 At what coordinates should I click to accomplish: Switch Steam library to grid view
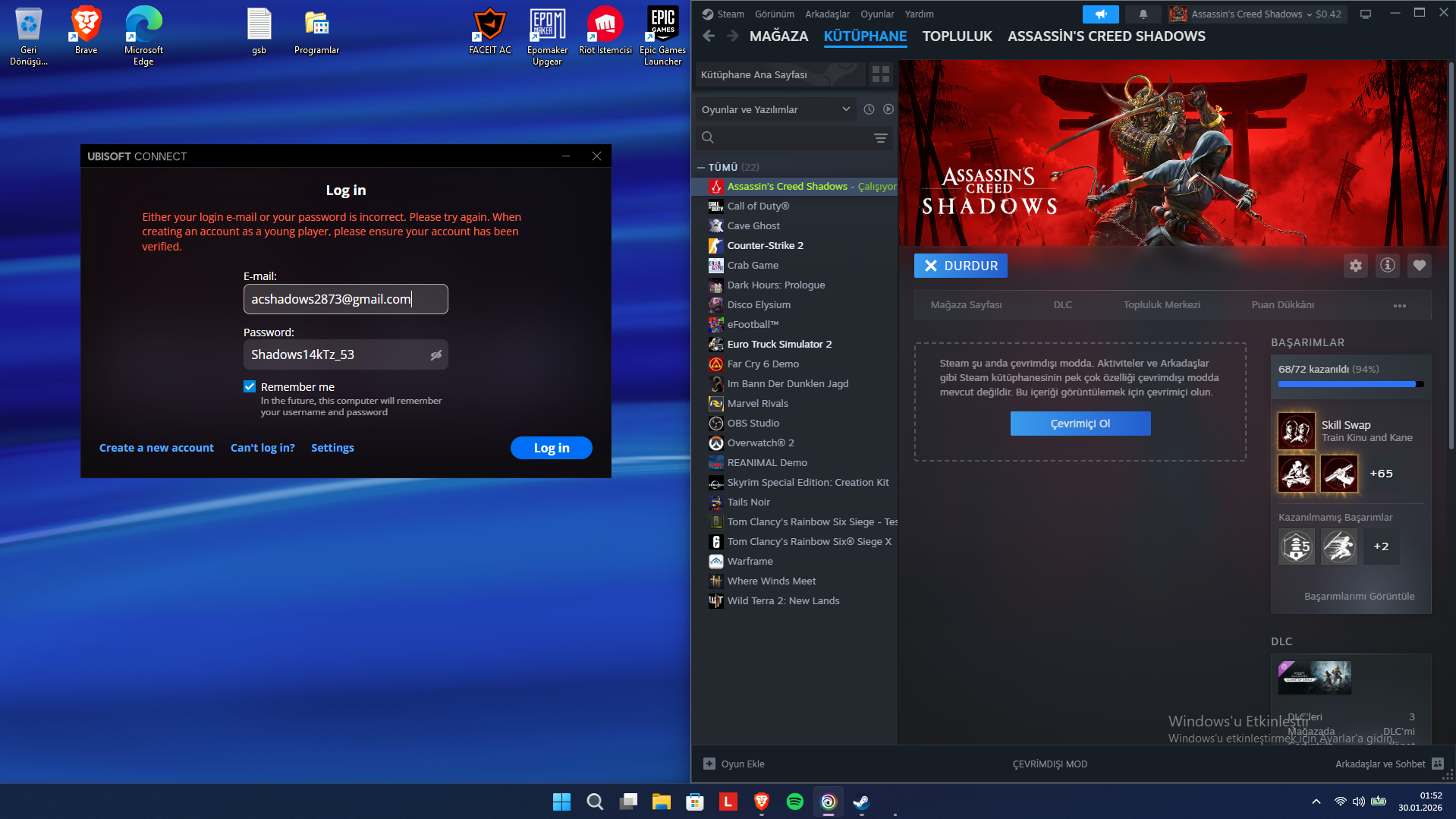[880, 74]
